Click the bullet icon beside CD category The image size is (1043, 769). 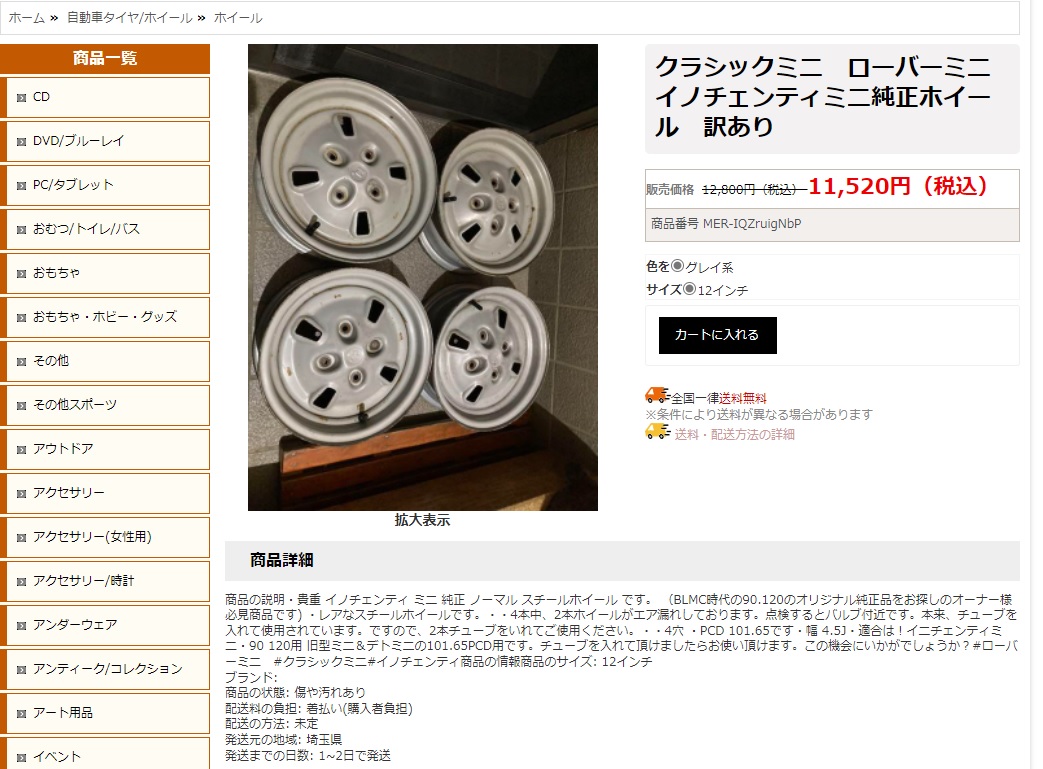21,98
